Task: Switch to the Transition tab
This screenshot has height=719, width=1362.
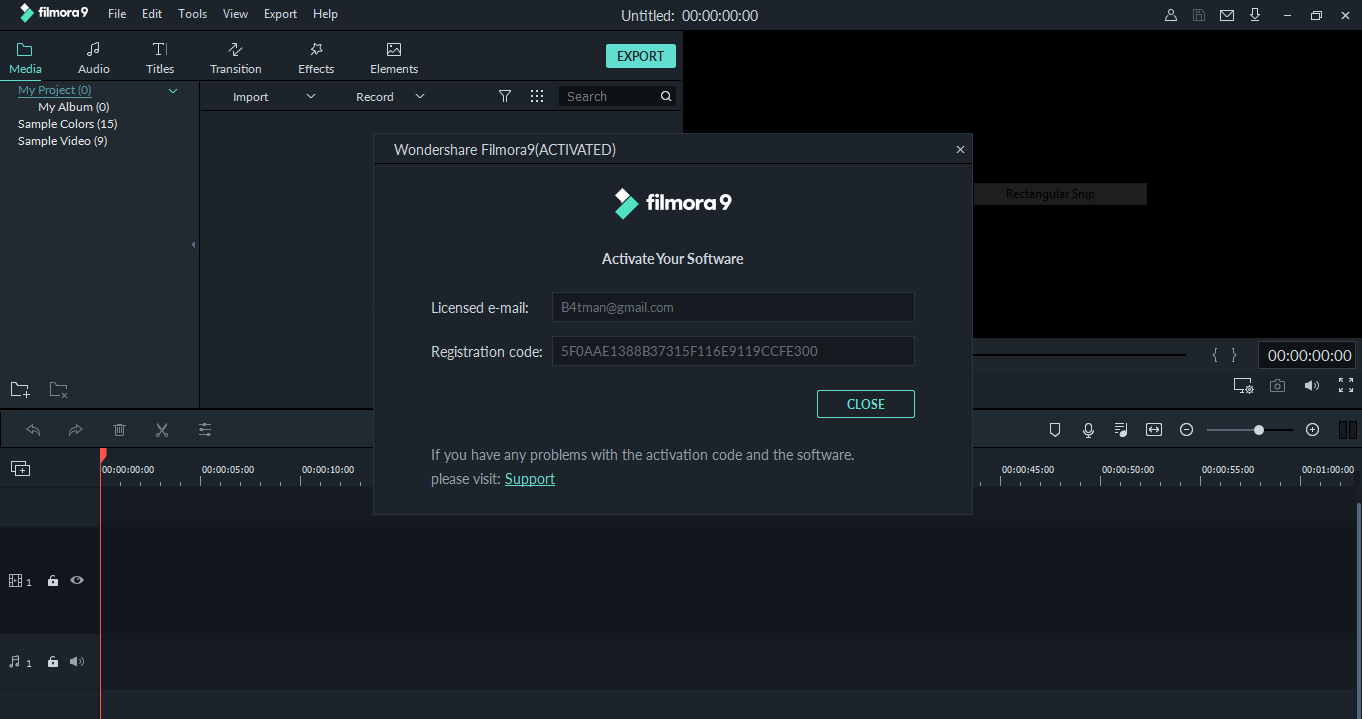Action: [236, 58]
